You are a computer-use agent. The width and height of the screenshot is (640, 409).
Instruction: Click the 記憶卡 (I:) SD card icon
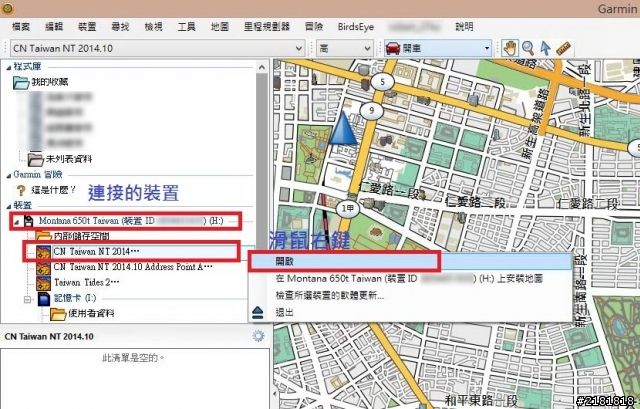click(x=44, y=298)
